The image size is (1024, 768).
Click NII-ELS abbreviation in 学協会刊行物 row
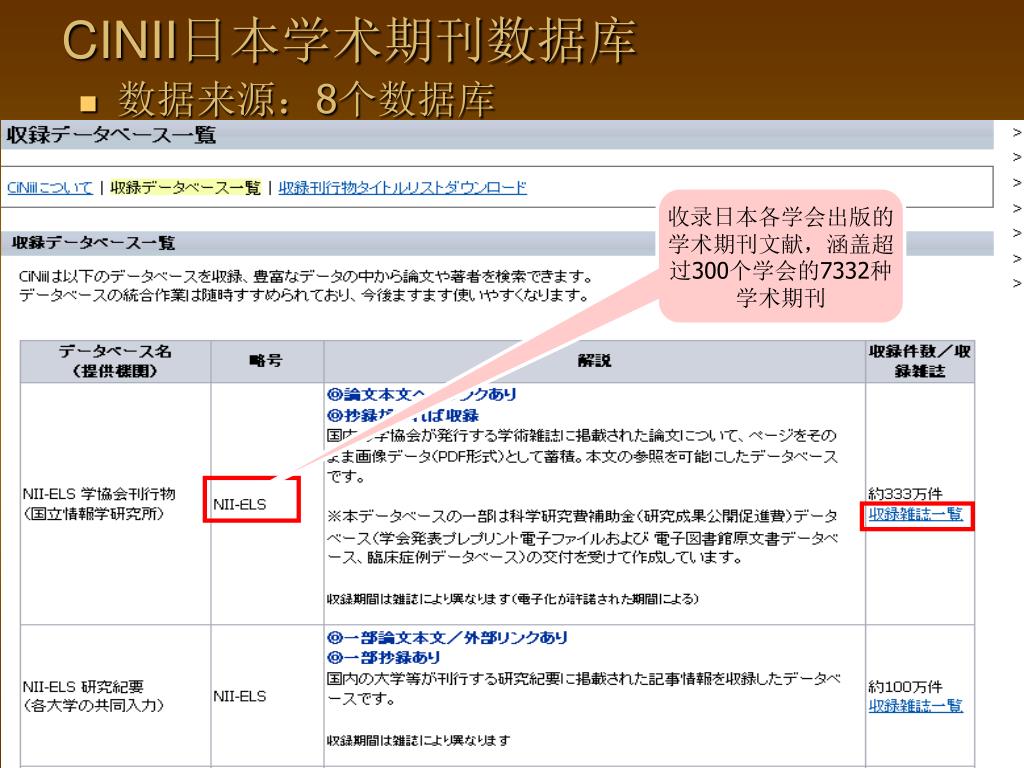point(240,505)
